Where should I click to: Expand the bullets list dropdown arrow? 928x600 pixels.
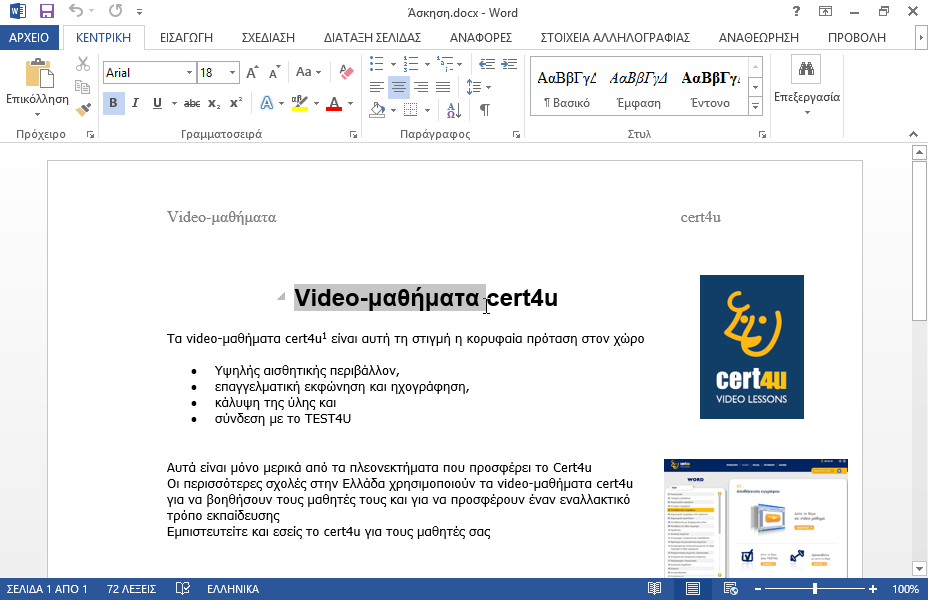393,64
